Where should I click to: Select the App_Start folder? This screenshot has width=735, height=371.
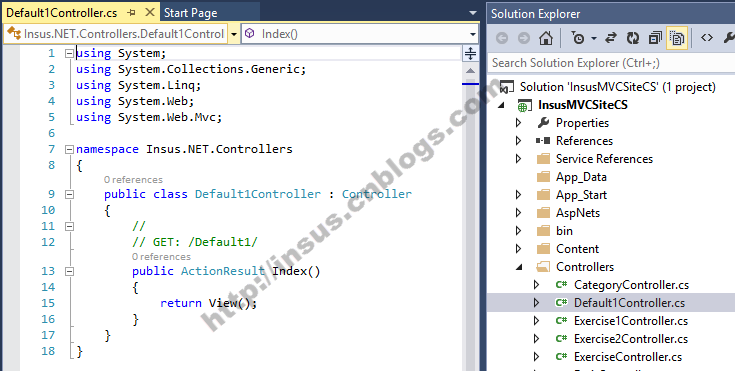581,195
